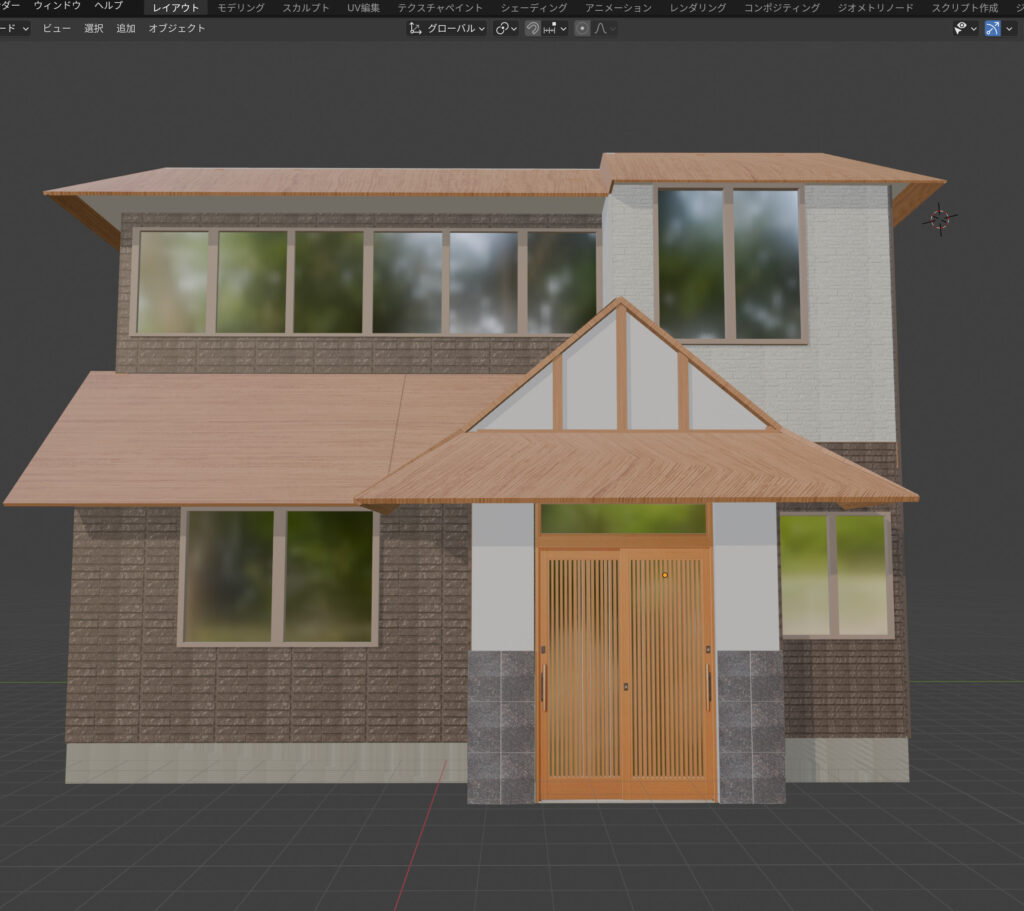Open the ヘルプ menu

tap(108, 7)
